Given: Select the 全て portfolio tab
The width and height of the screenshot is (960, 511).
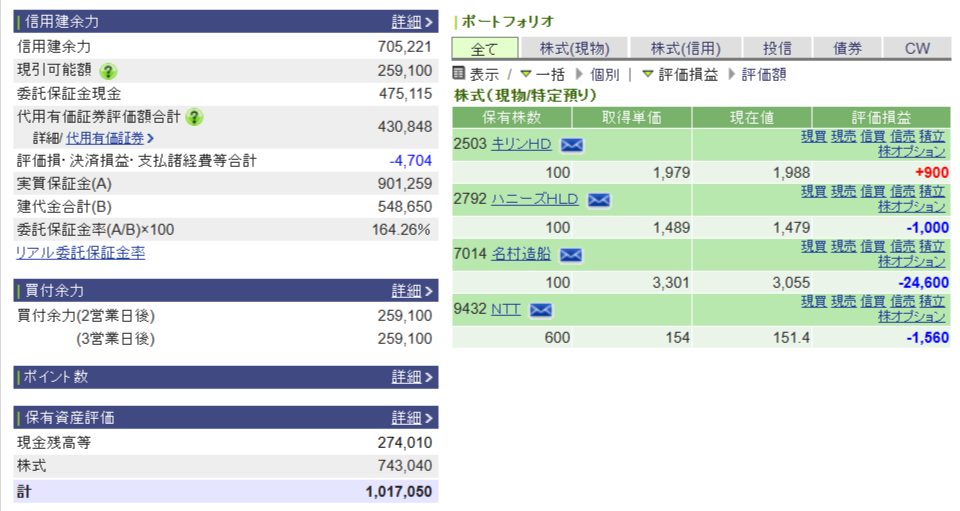Looking at the screenshot, I should [485, 48].
